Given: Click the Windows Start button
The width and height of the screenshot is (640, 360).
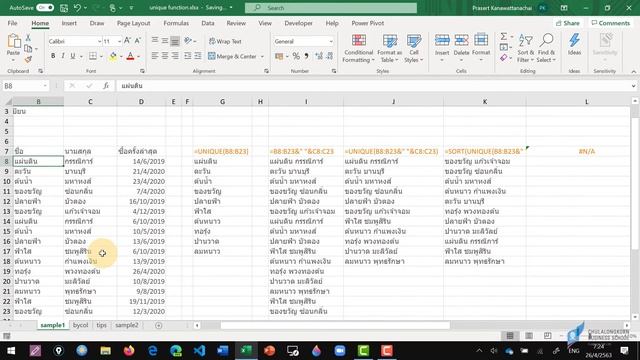Looking at the screenshot, I should click(x=11, y=351).
